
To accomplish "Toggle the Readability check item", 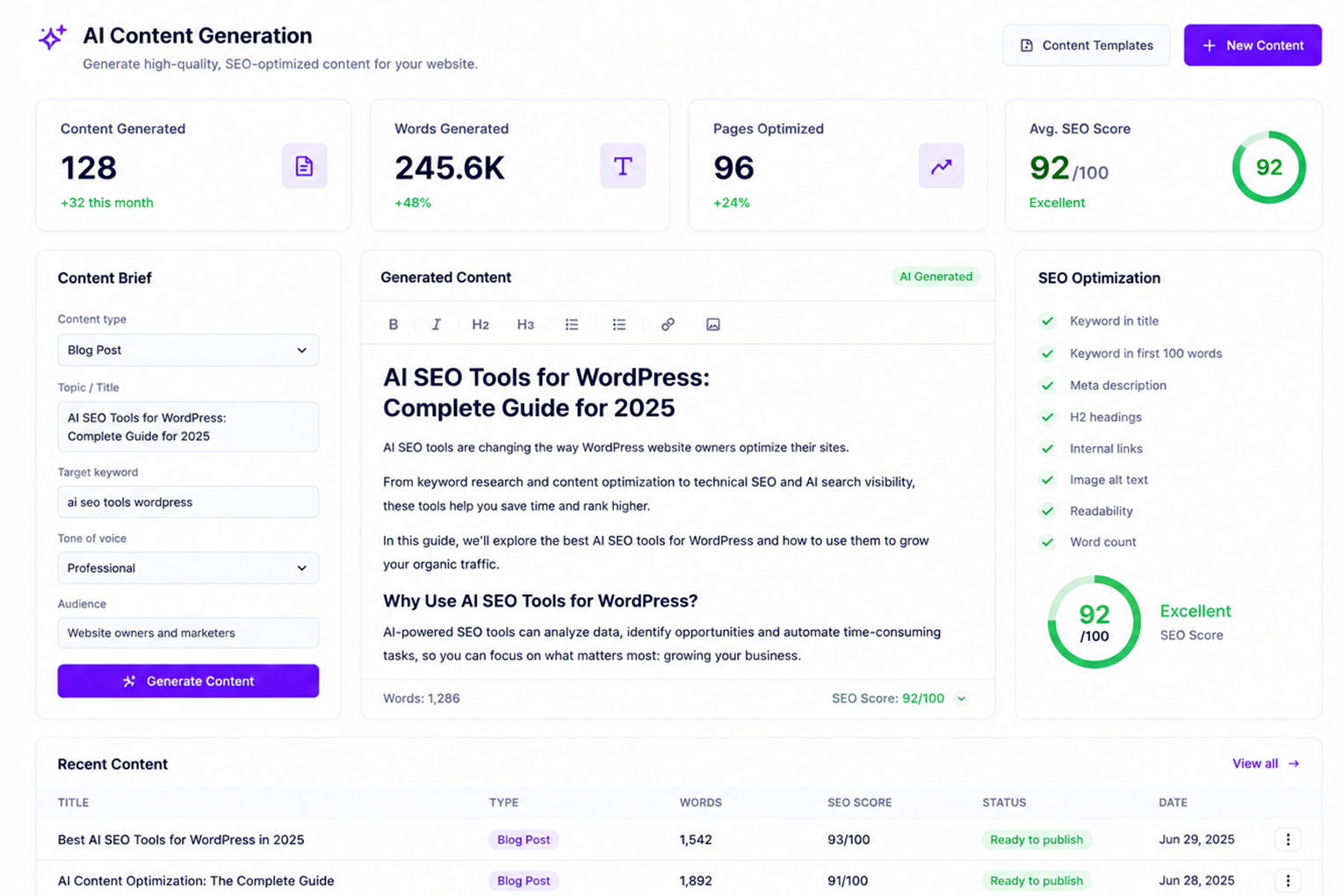I will click(x=1047, y=510).
